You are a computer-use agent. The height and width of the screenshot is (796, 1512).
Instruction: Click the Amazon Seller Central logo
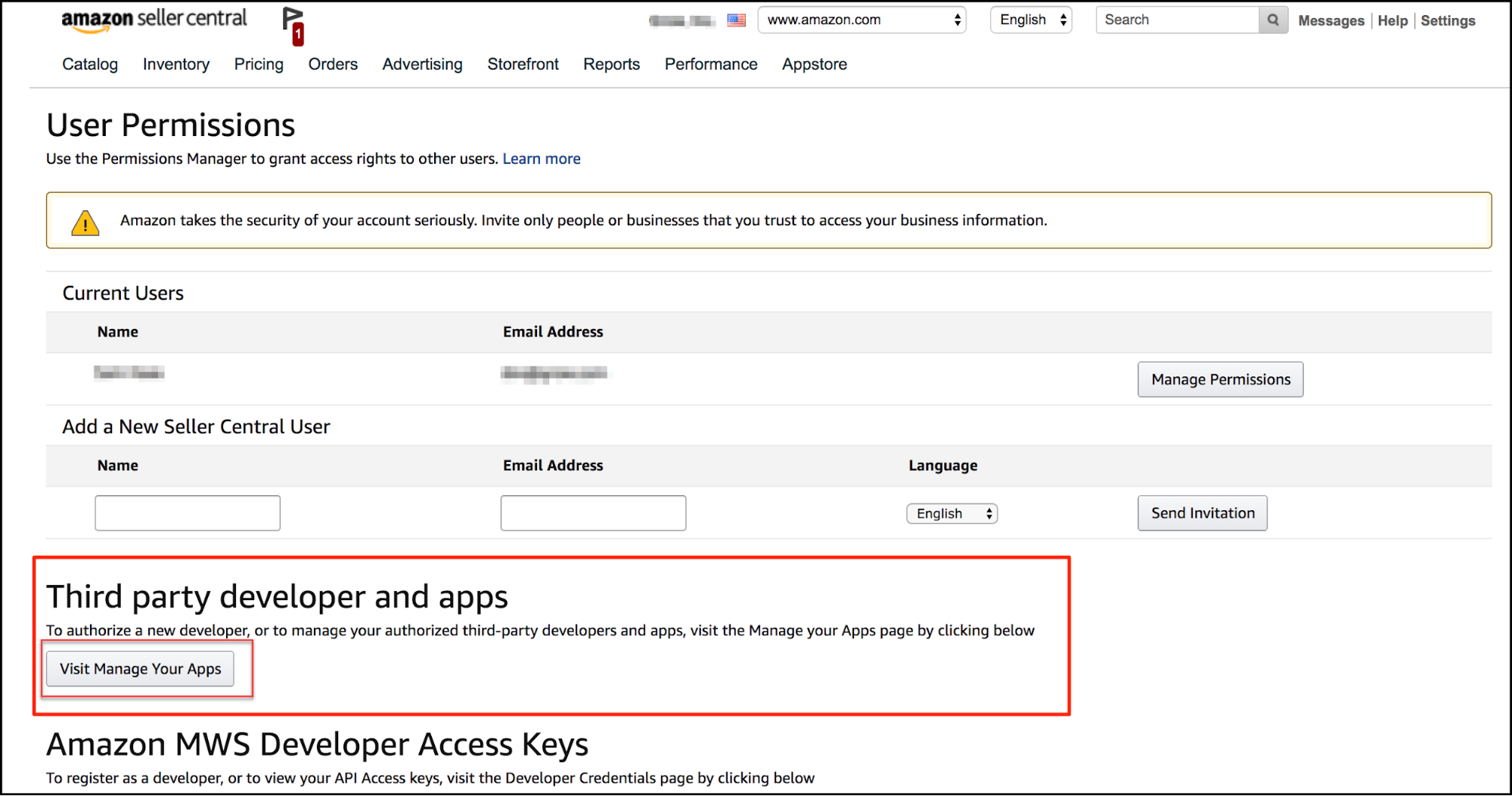tap(154, 20)
